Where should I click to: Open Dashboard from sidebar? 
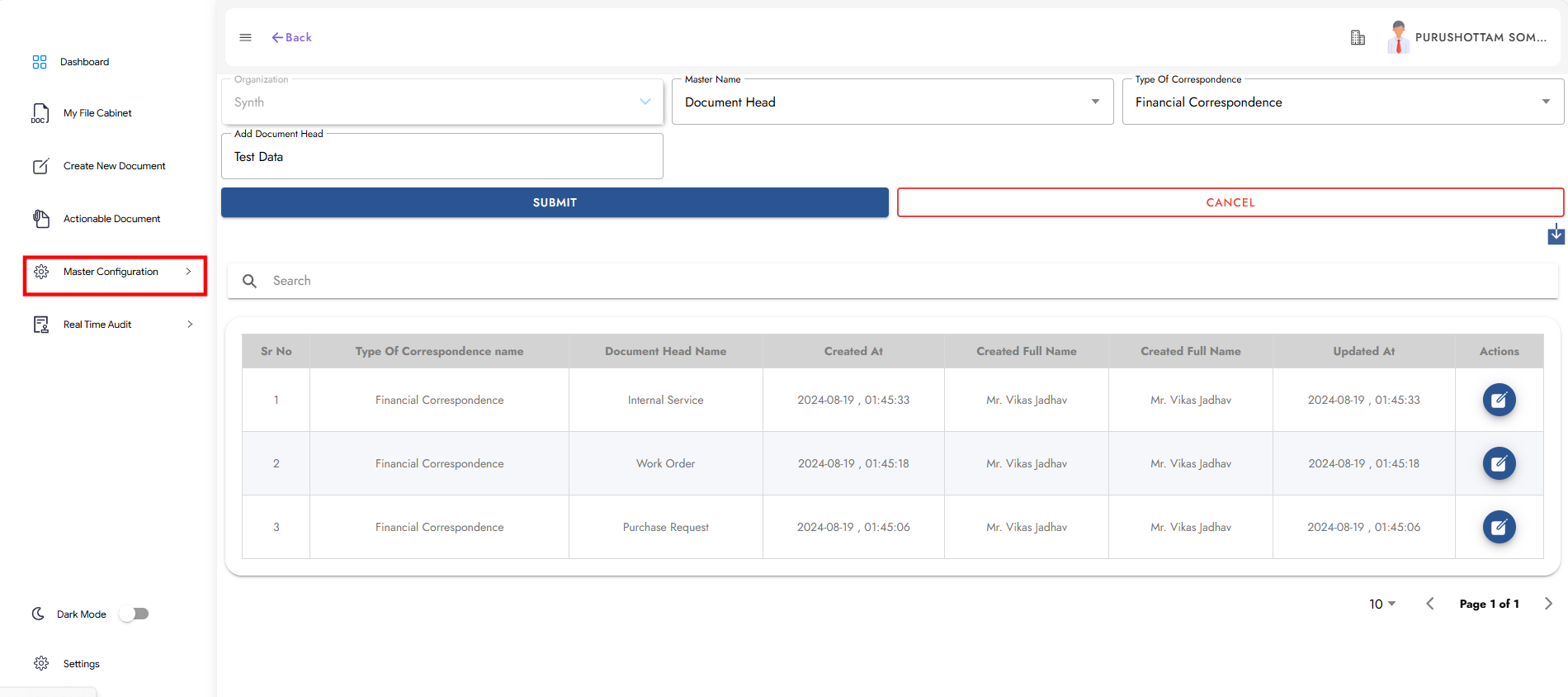(84, 62)
